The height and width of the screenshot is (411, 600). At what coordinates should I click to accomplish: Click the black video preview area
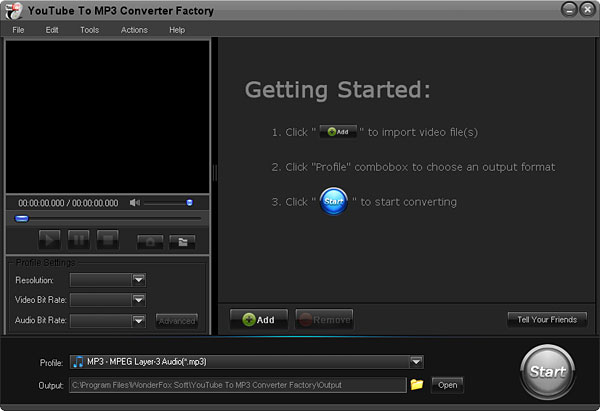point(108,117)
